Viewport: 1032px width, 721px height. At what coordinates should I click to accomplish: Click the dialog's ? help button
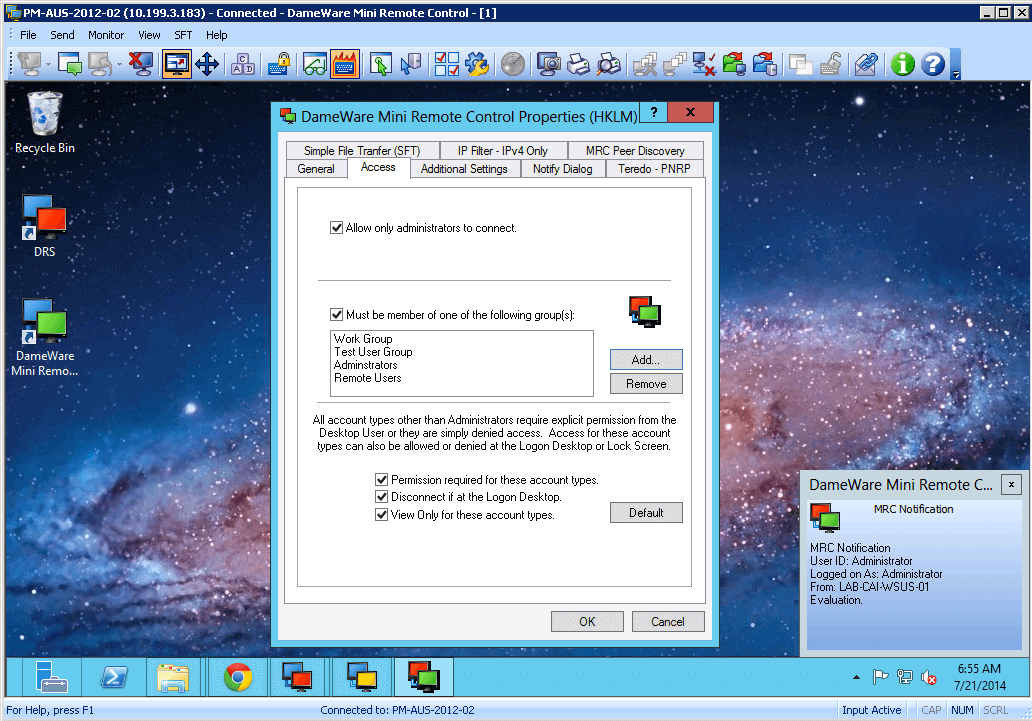pyautogui.click(x=653, y=112)
